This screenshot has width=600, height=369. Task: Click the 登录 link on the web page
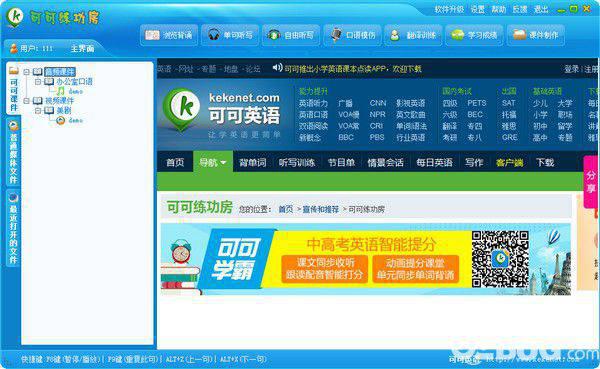pos(572,69)
